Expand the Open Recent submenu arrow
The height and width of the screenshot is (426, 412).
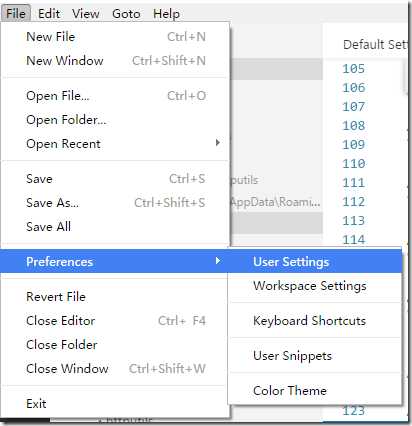click(x=218, y=143)
